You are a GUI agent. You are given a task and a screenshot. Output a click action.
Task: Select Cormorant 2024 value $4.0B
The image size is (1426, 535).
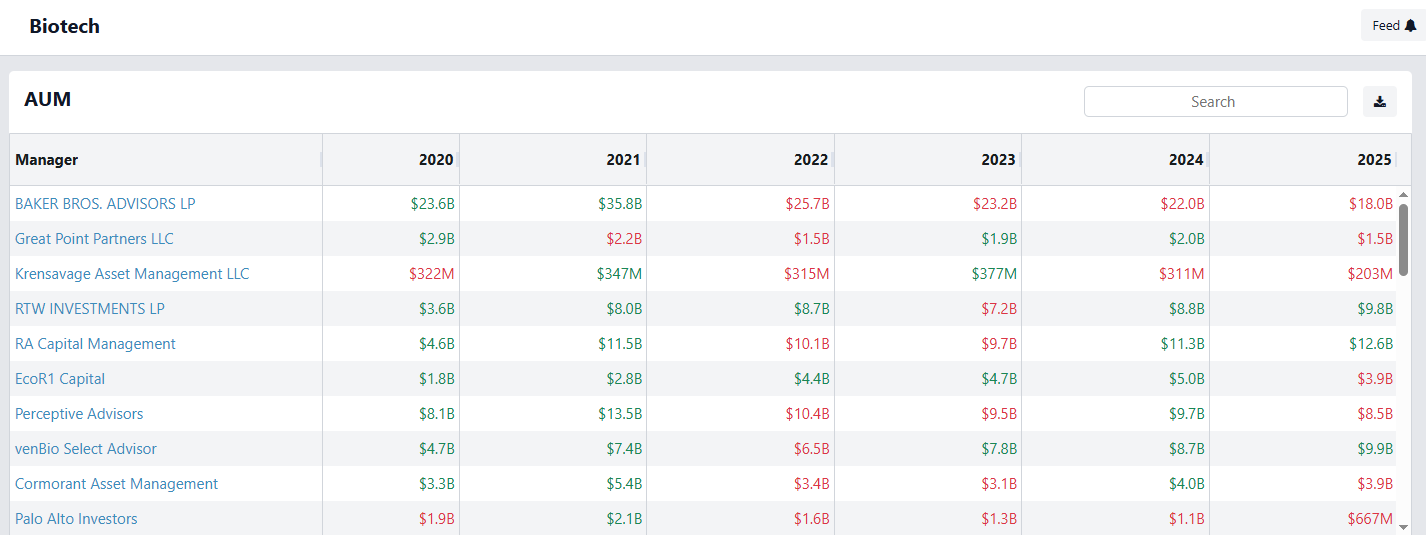point(1187,483)
